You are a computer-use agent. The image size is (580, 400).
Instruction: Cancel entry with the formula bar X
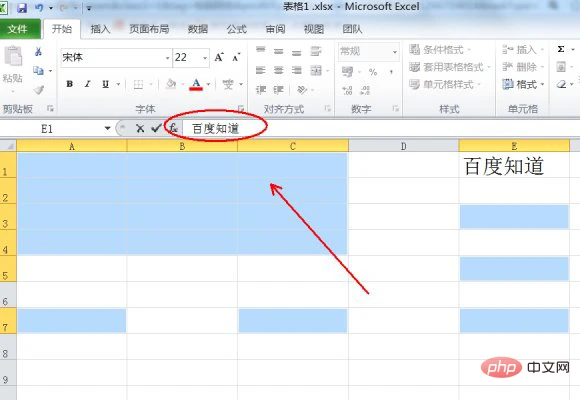(x=140, y=128)
